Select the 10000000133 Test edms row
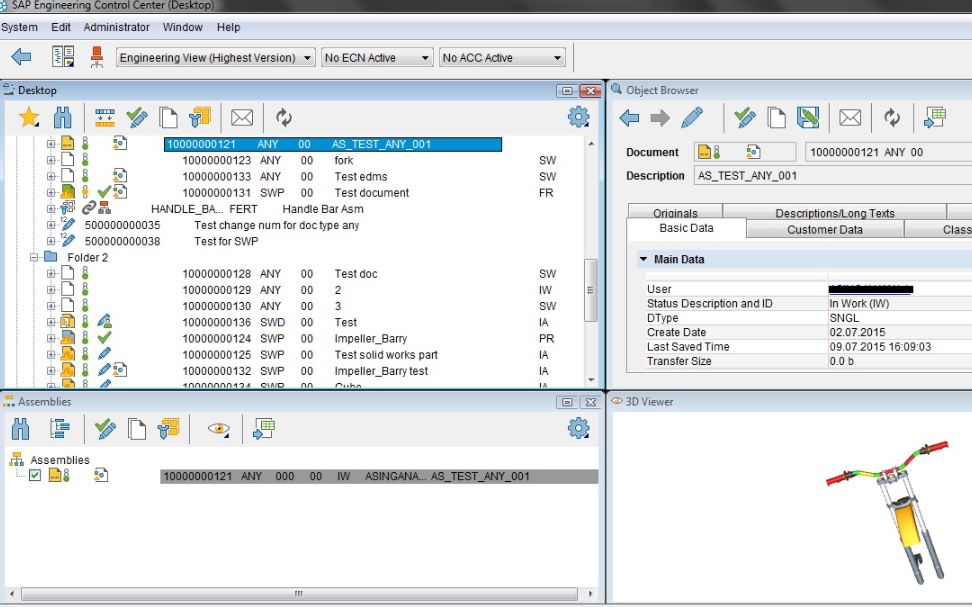The height and width of the screenshot is (607, 972). pos(310,177)
